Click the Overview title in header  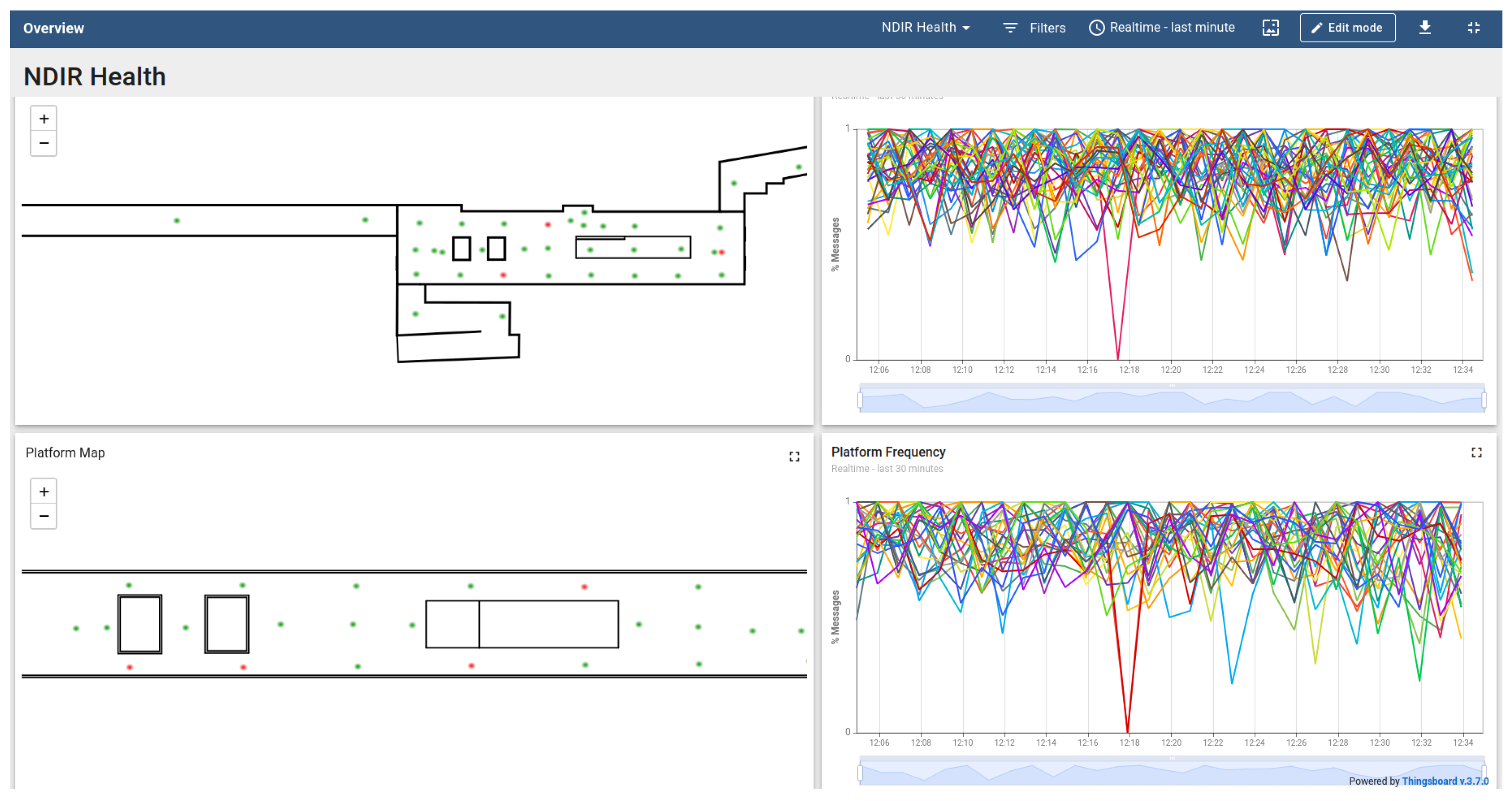[x=53, y=28]
